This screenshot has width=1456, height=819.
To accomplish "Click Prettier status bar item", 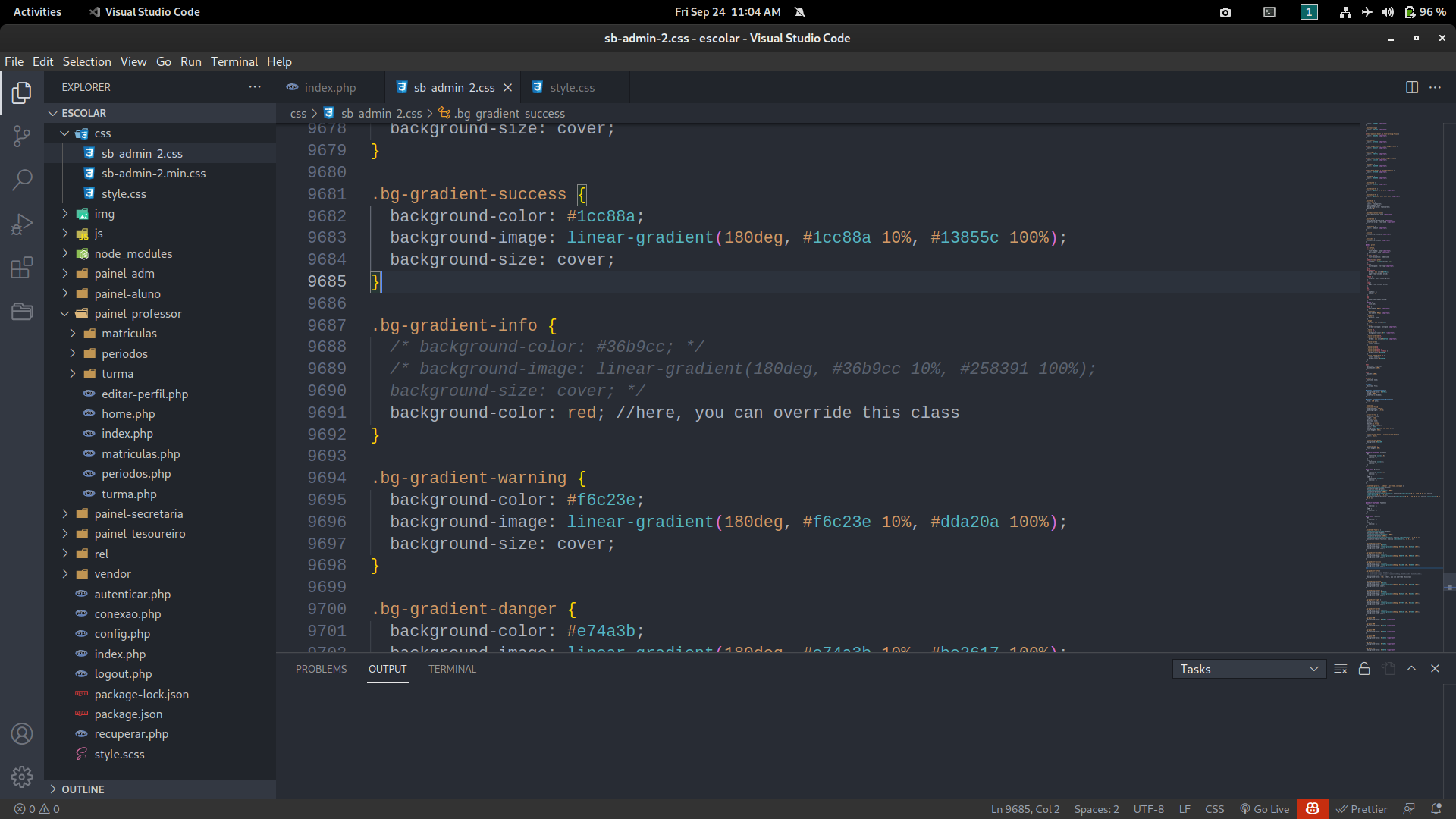I will [x=1362, y=809].
